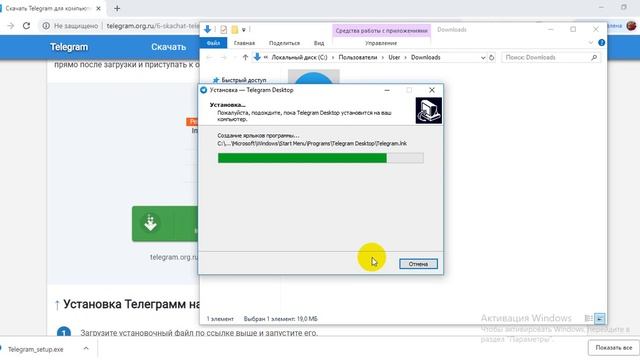640x360 pixels.
Task: Click browser forward arrow button
Action: pyautogui.click(x=11, y=26)
